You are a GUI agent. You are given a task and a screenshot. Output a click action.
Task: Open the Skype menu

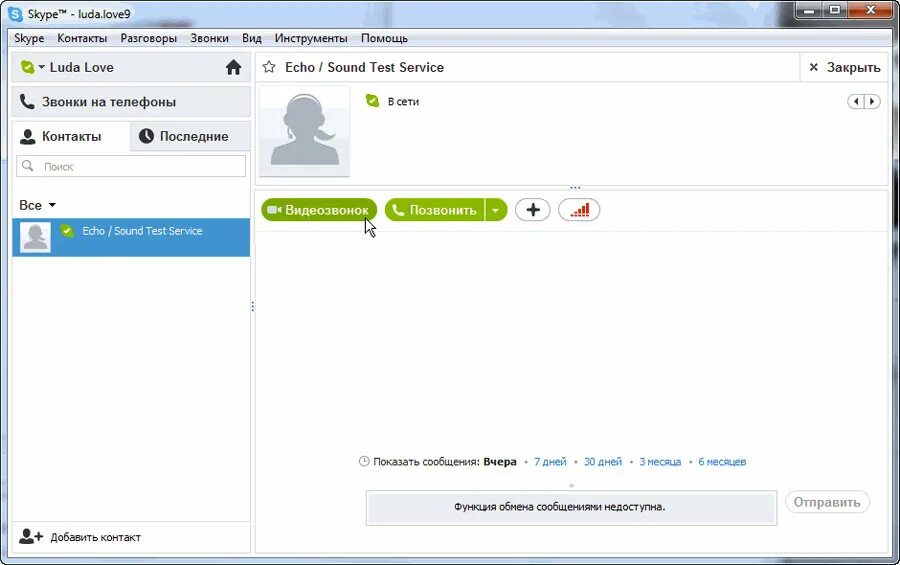pos(29,38)
